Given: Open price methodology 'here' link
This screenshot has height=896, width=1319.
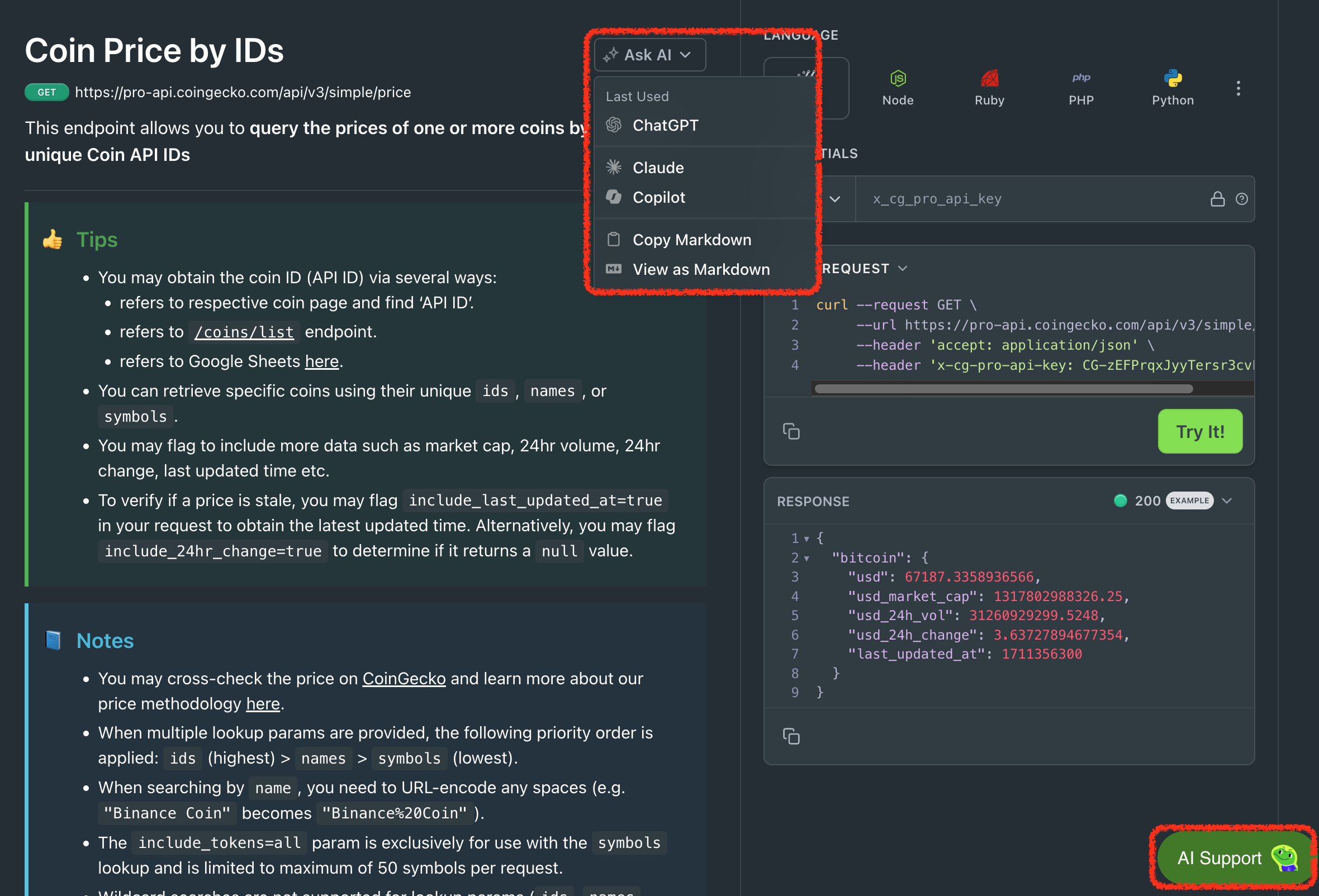Looking at the screenshot, I should tap(263, 703).
